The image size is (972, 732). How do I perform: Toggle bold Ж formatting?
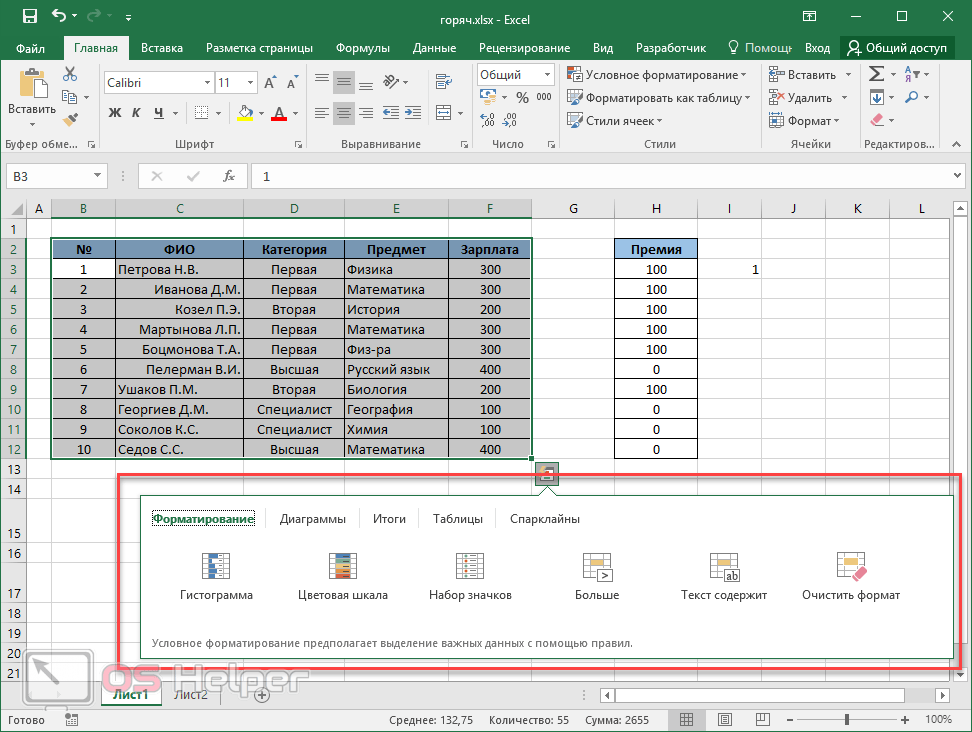[114, 113]
